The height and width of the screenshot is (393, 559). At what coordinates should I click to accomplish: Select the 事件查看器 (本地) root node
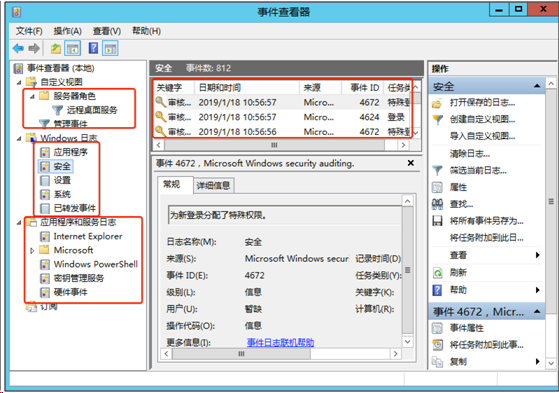(x=61, y=68)
